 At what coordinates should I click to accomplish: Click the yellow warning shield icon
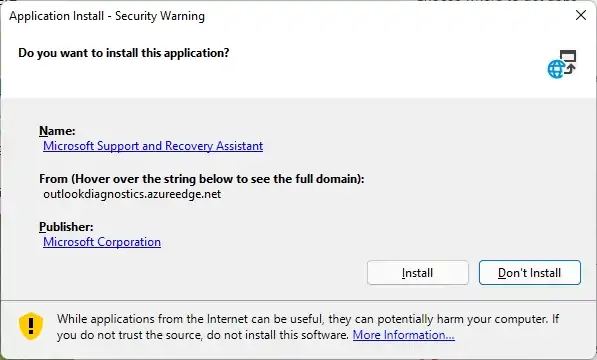31,326
